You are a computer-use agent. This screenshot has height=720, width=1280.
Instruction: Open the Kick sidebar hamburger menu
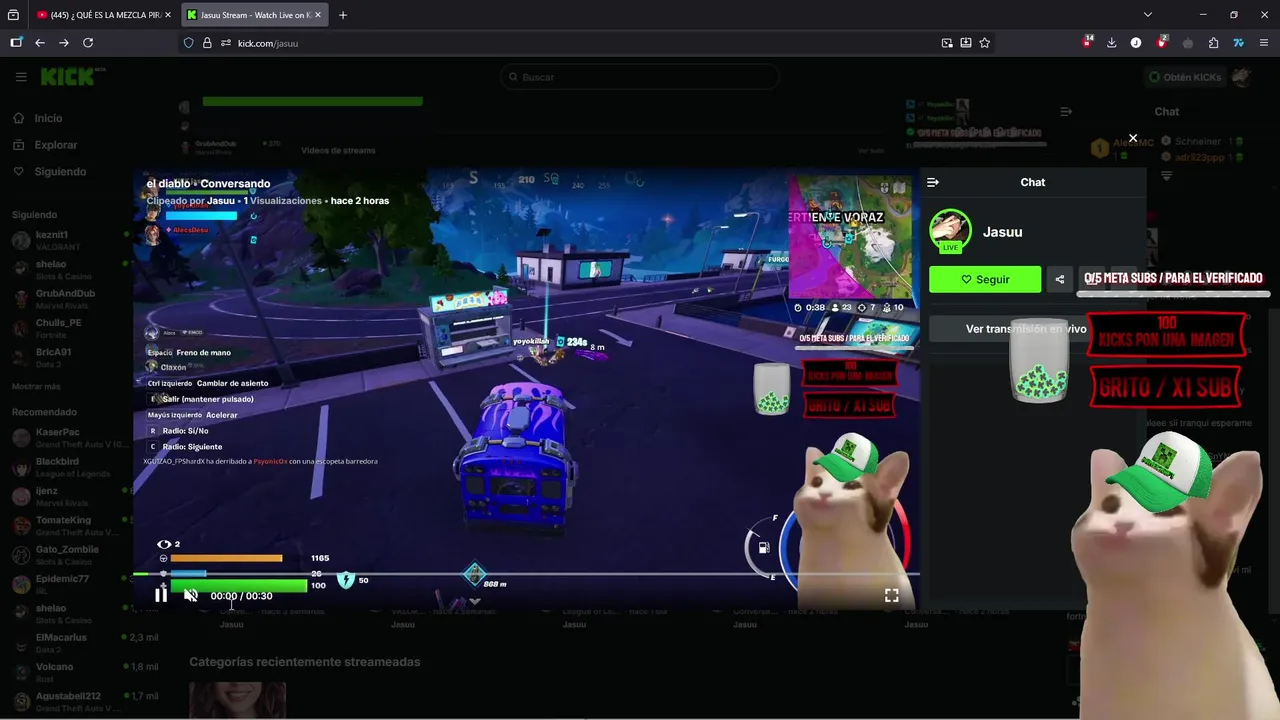(21, 77)
